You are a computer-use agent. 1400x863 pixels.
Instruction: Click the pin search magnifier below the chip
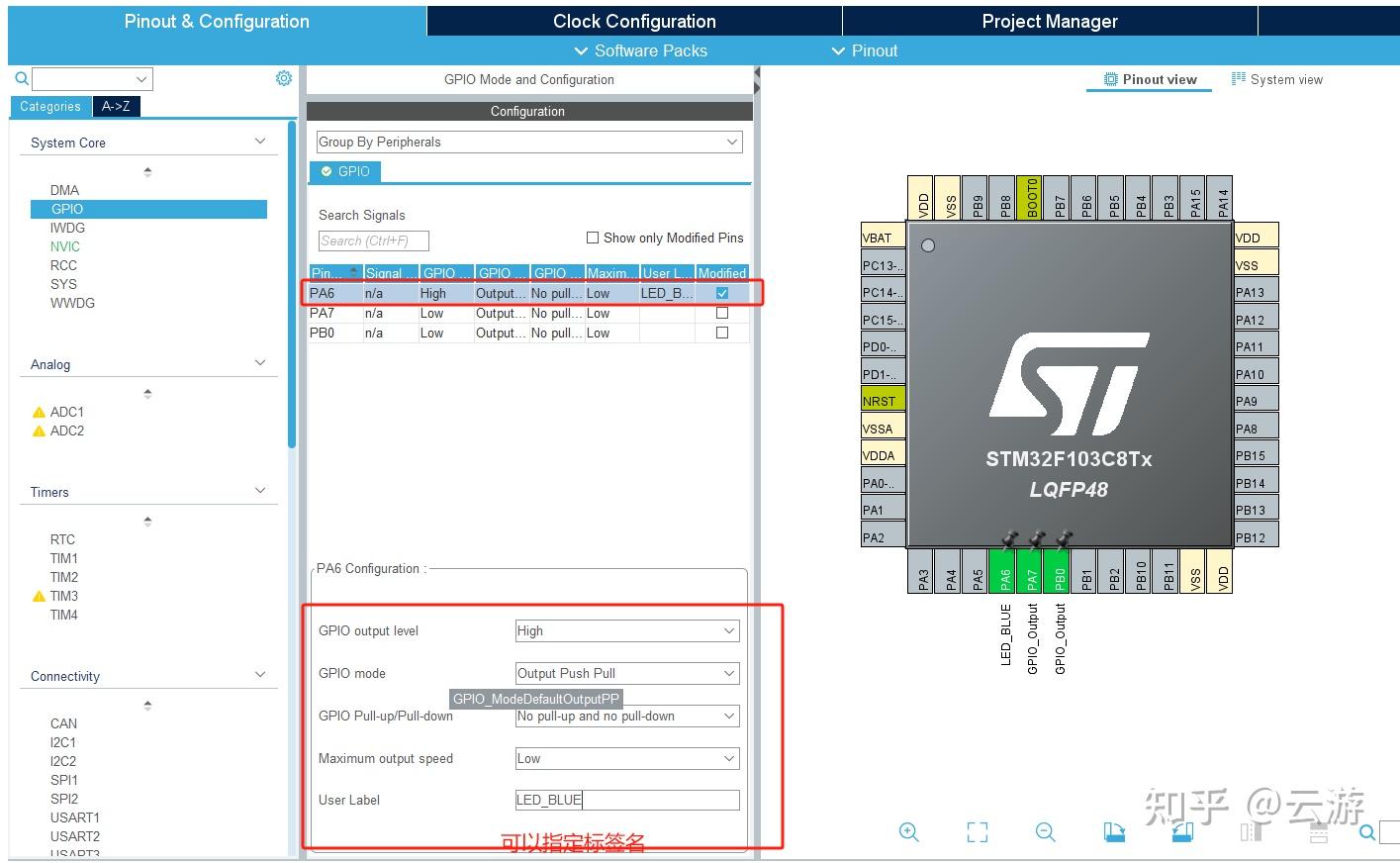click(1366, 832)
